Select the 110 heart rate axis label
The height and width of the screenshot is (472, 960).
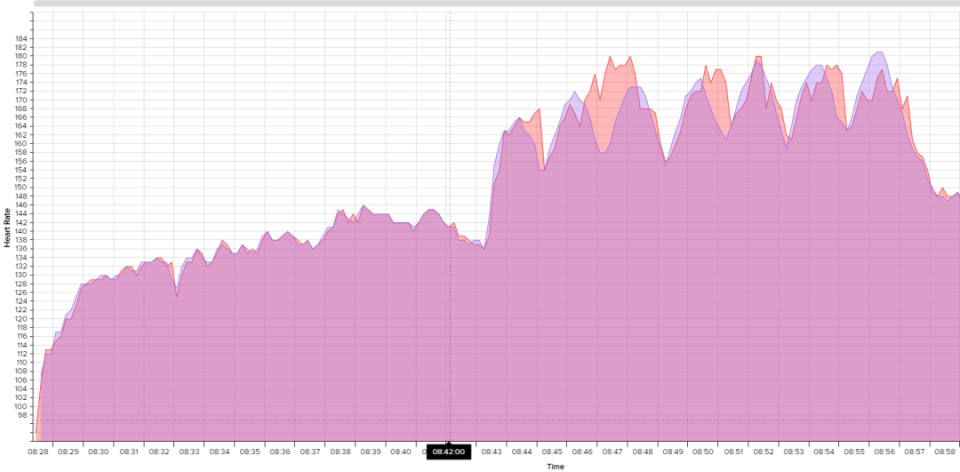23,362
